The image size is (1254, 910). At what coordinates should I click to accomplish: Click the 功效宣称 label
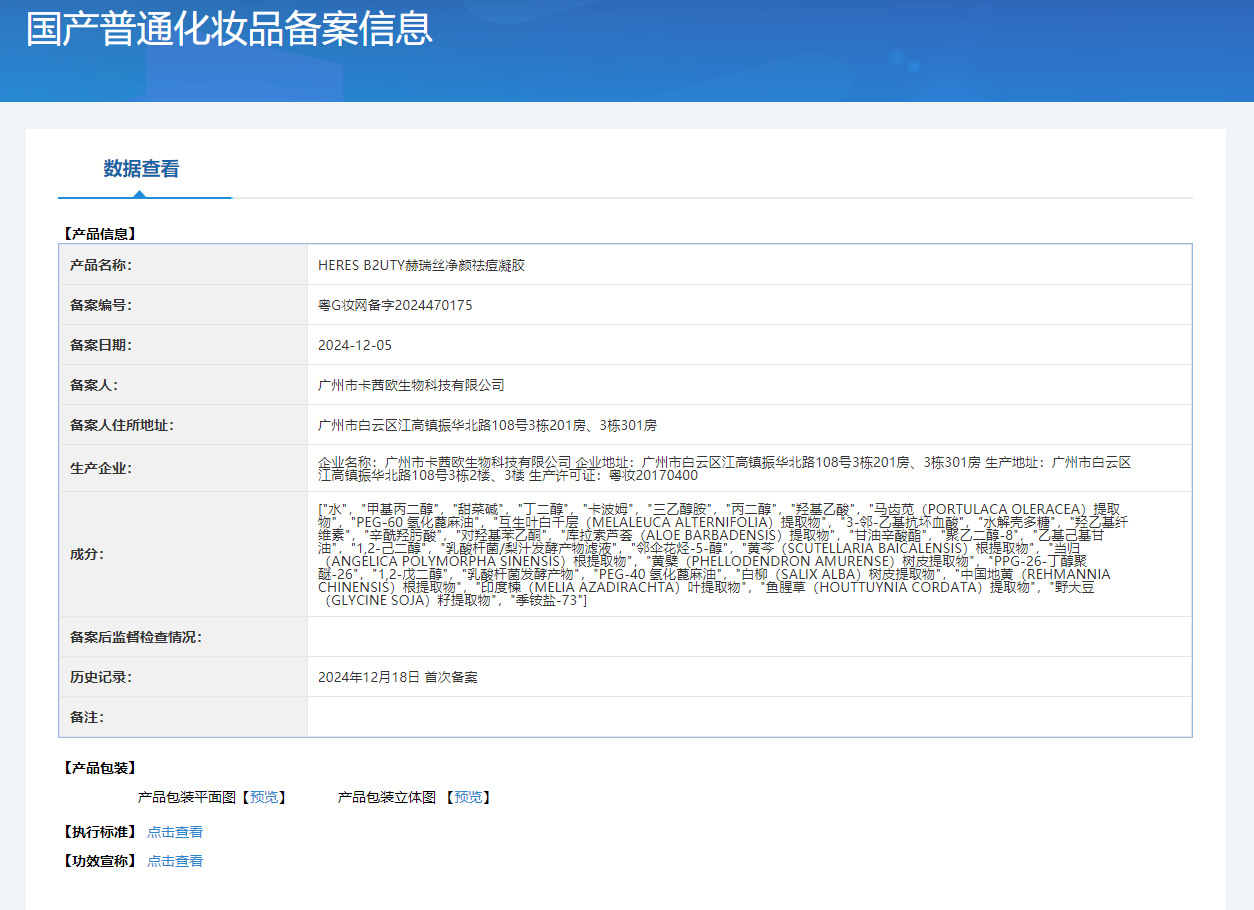(x=98, y=861)
